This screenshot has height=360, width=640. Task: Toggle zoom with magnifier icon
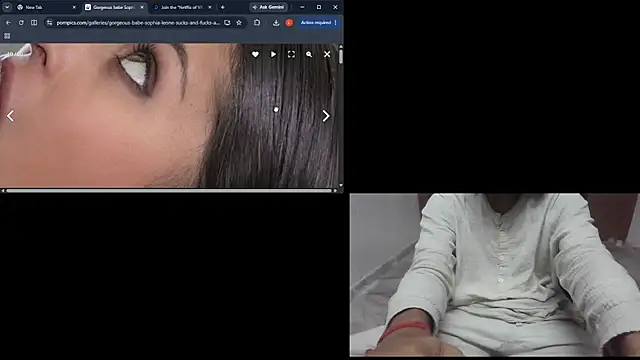point(309,54)
